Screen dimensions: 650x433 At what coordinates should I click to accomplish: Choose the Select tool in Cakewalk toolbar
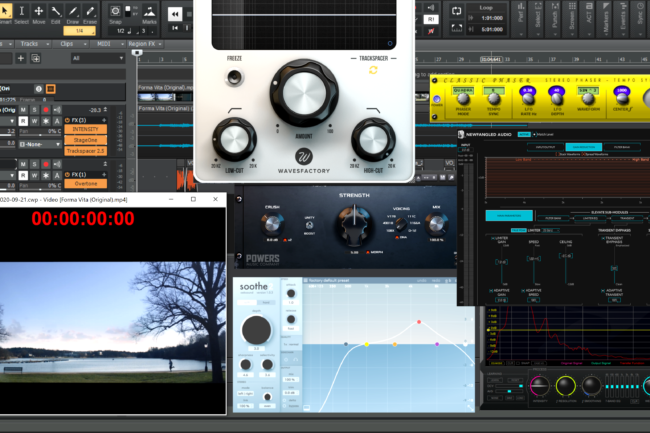click(22, 12)
